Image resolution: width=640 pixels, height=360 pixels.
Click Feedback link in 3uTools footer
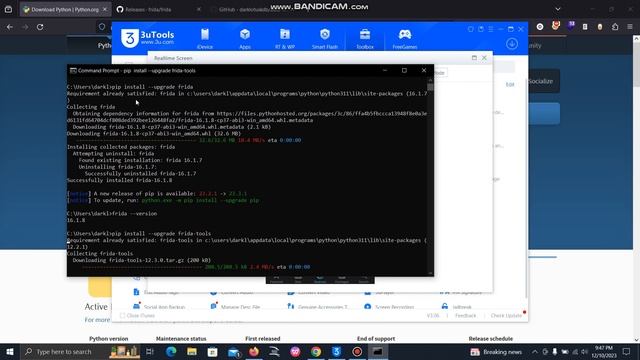[x=465, y=316]
